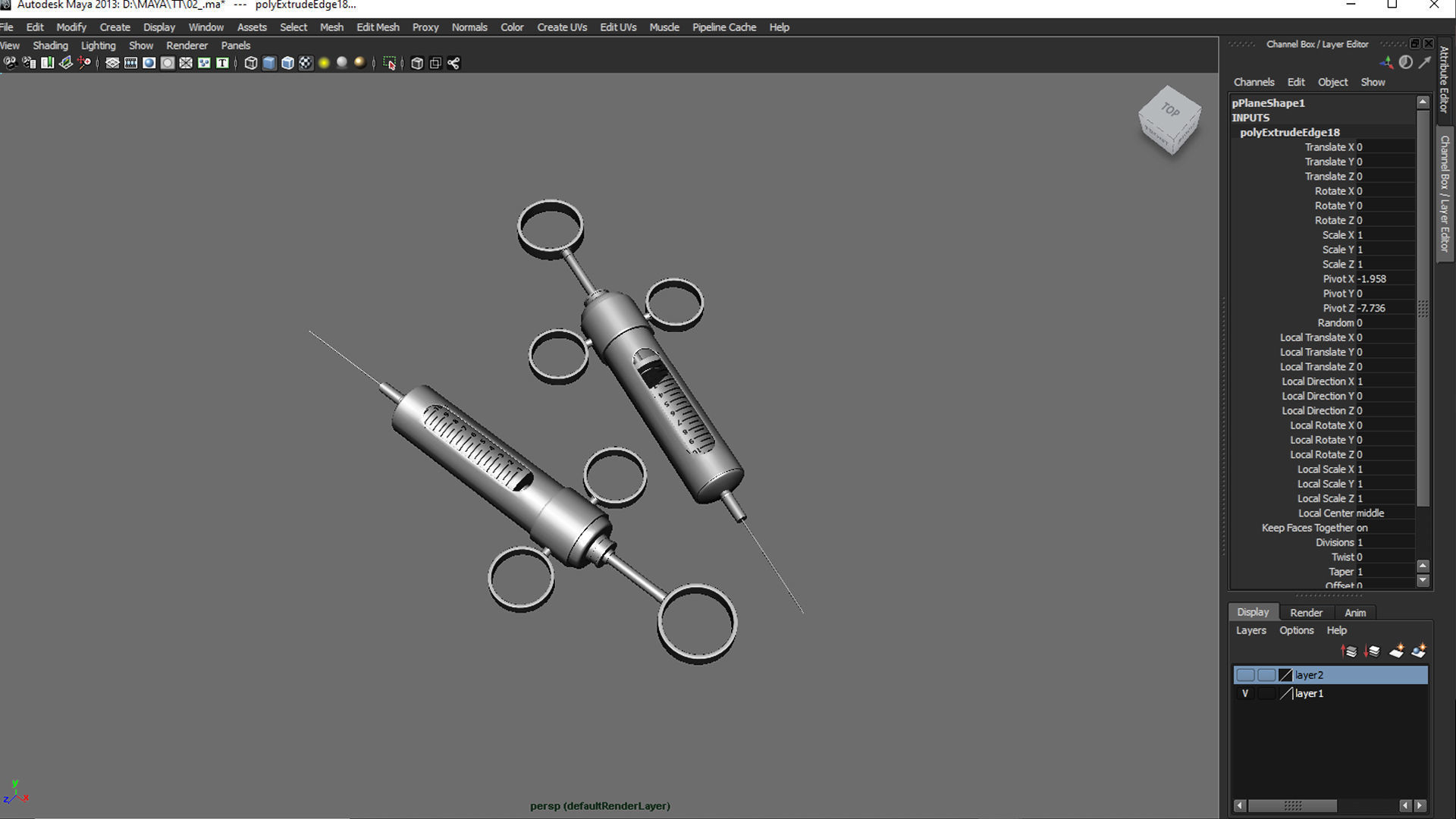Activate the 2D Pan/Zoom icon
Viewport: 1456px width, 819px height.
point(84,63)
